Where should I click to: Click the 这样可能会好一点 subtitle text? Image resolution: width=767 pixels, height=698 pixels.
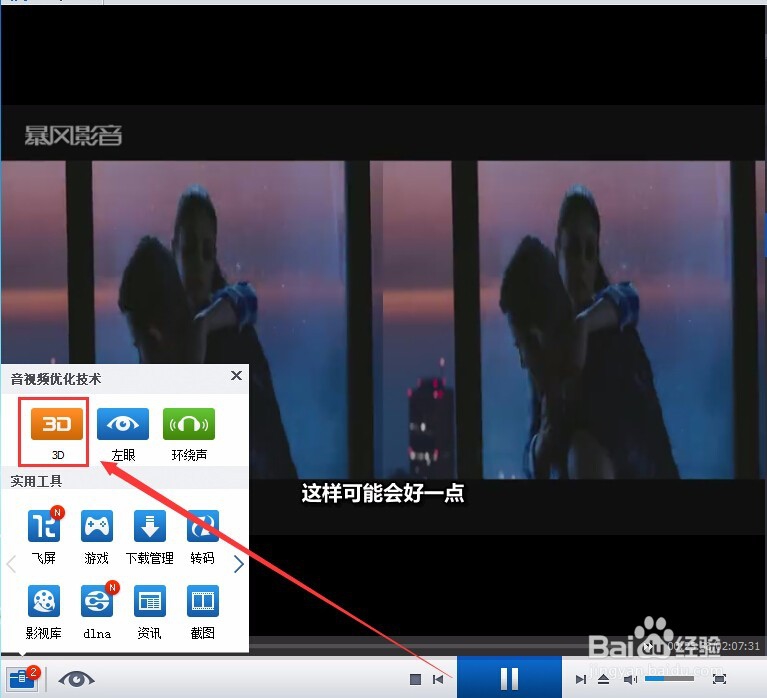(383, 493)
